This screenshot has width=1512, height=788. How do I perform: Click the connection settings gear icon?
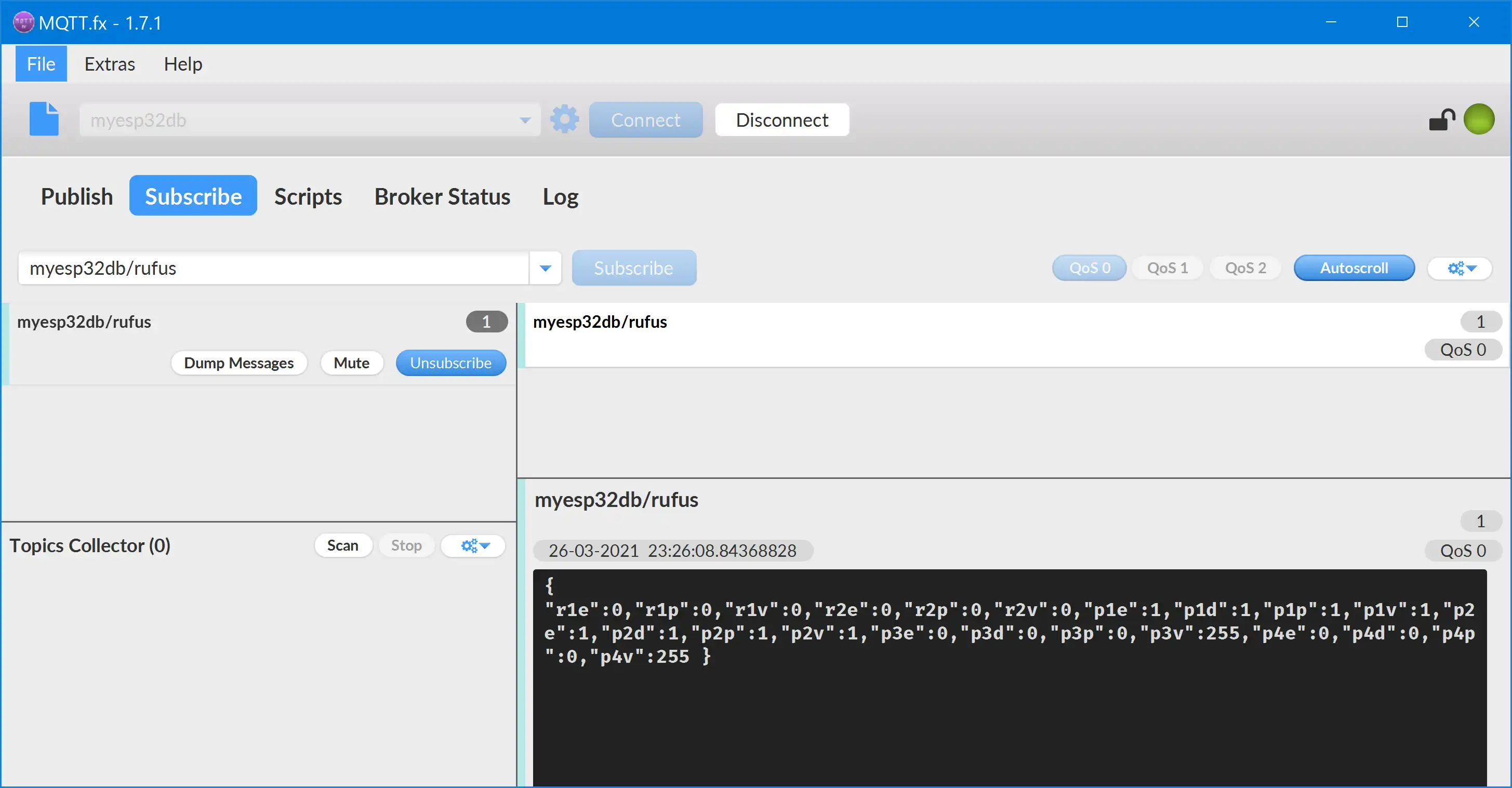tap(564, 119)
